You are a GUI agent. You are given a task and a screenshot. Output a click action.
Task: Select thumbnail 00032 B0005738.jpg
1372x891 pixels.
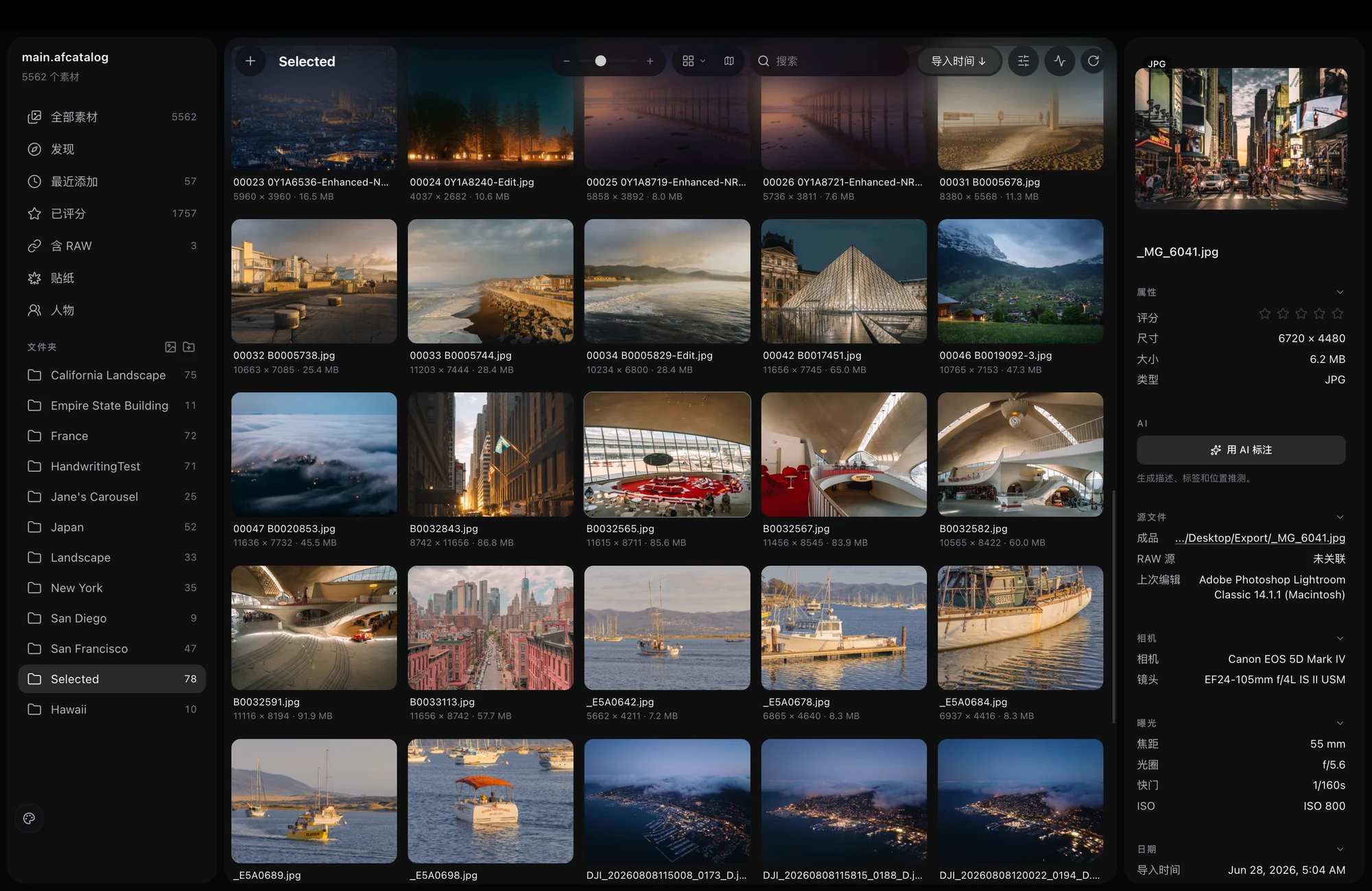314,281
